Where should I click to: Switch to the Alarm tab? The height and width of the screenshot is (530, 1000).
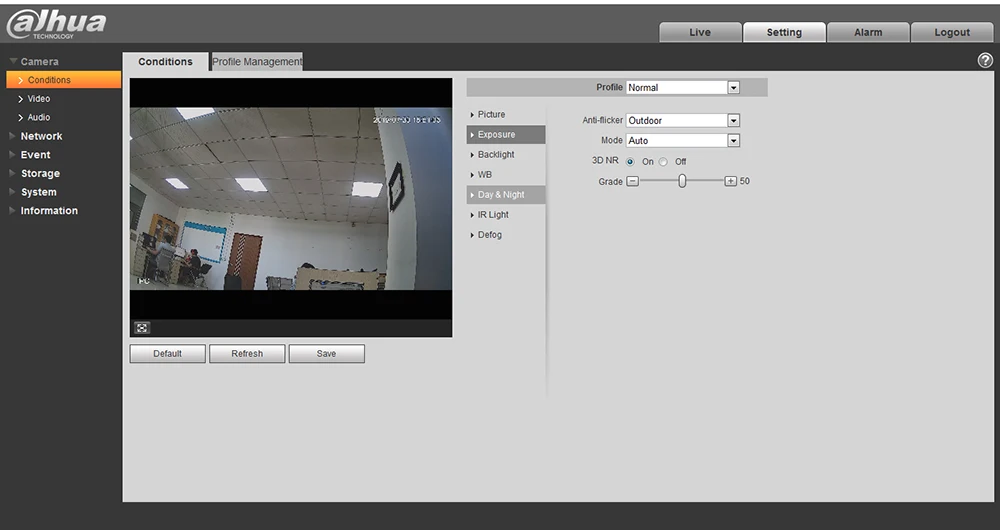coord(868,32)
